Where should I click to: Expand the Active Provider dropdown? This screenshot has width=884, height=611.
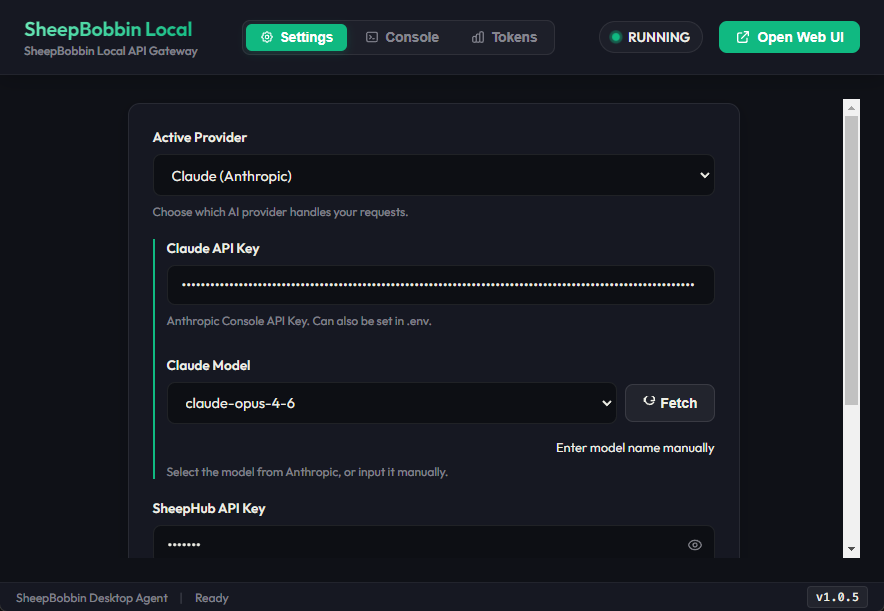point(434,175)
